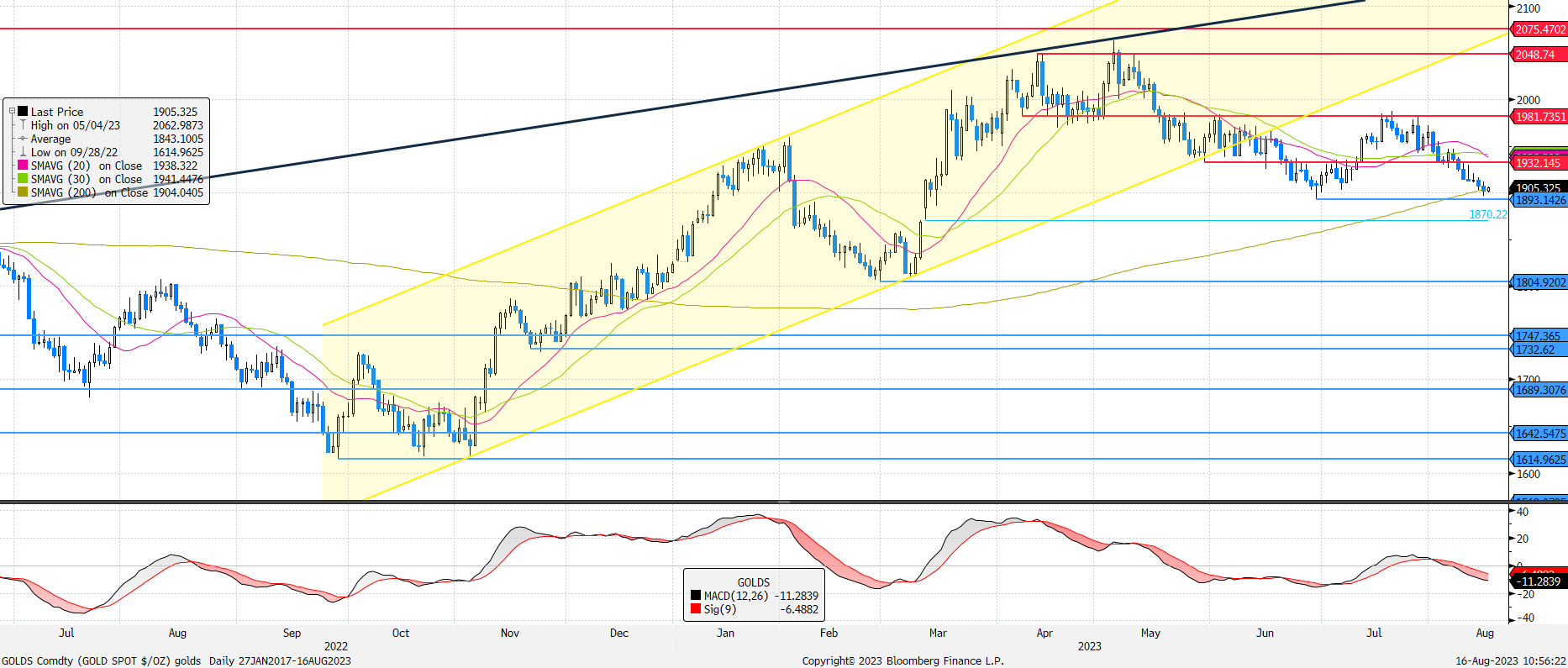The height and width of the screenshot is (668, 1568).
Task: Click the olive SMAVG (200) swatch
Action: (23, 192)
